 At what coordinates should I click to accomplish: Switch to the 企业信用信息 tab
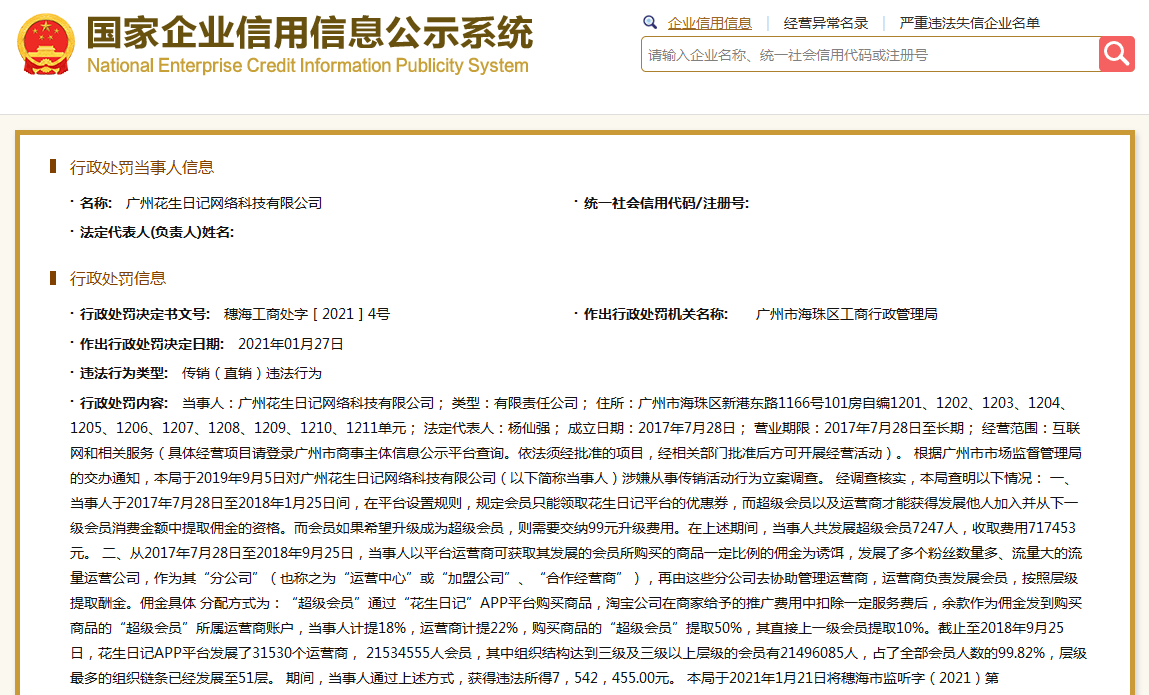(709, 23)
